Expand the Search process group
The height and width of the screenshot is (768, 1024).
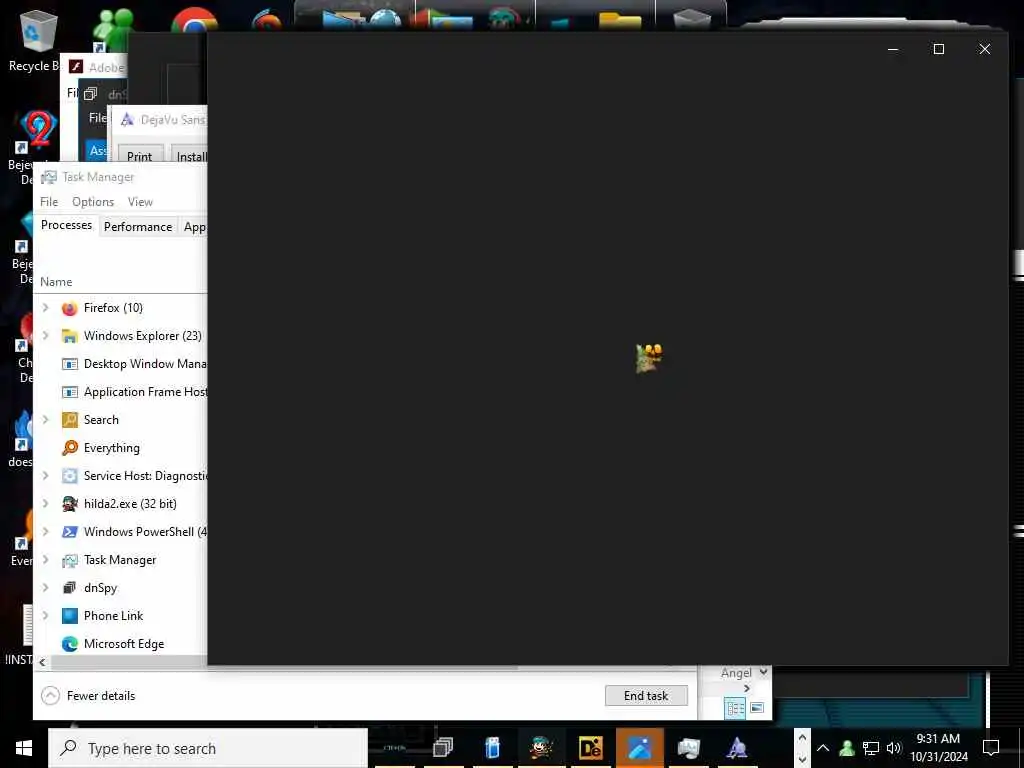tap(45, 420)
